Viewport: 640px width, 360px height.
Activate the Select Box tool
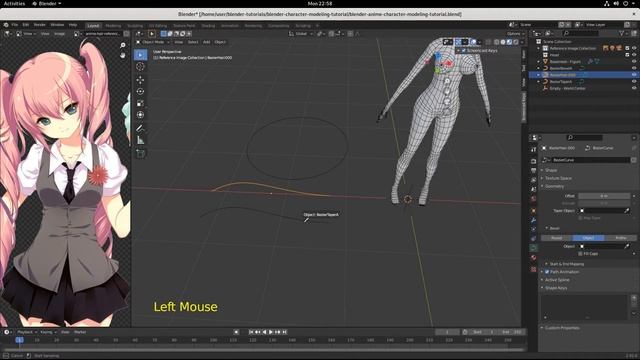[x=140, y=55]
